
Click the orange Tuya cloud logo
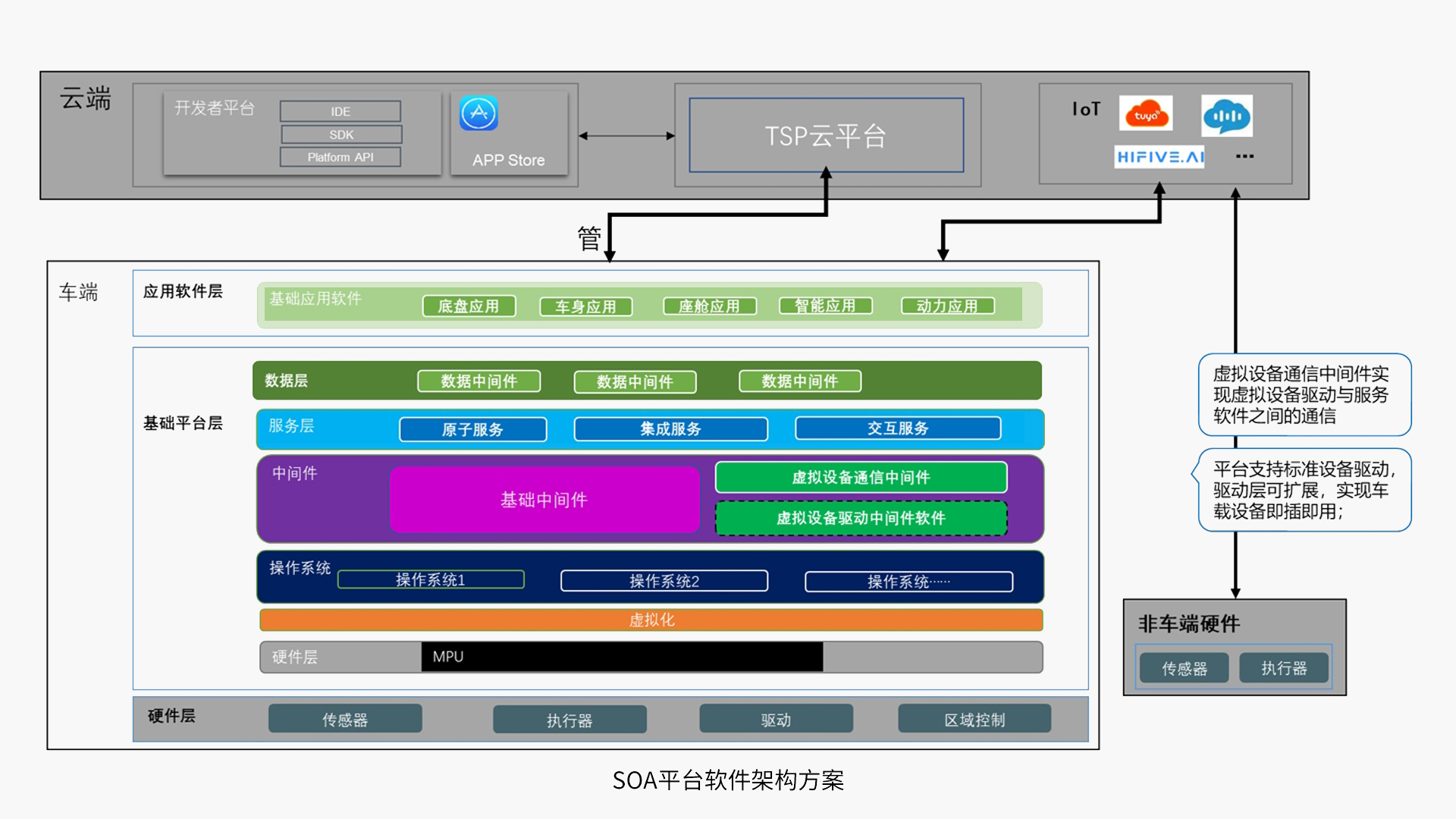tap(1146, 114)
